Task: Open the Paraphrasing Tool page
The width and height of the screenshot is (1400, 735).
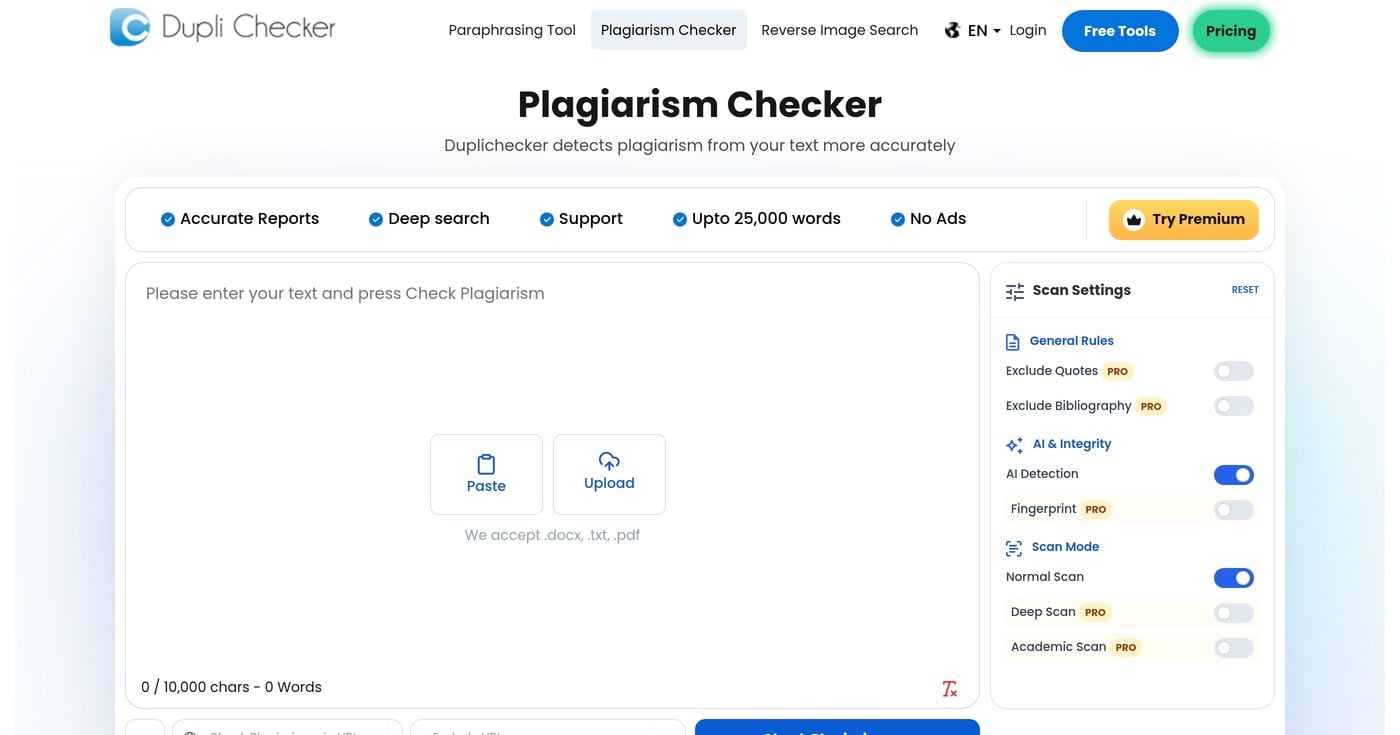Action: pyautogui.click(x=512, y=30)
